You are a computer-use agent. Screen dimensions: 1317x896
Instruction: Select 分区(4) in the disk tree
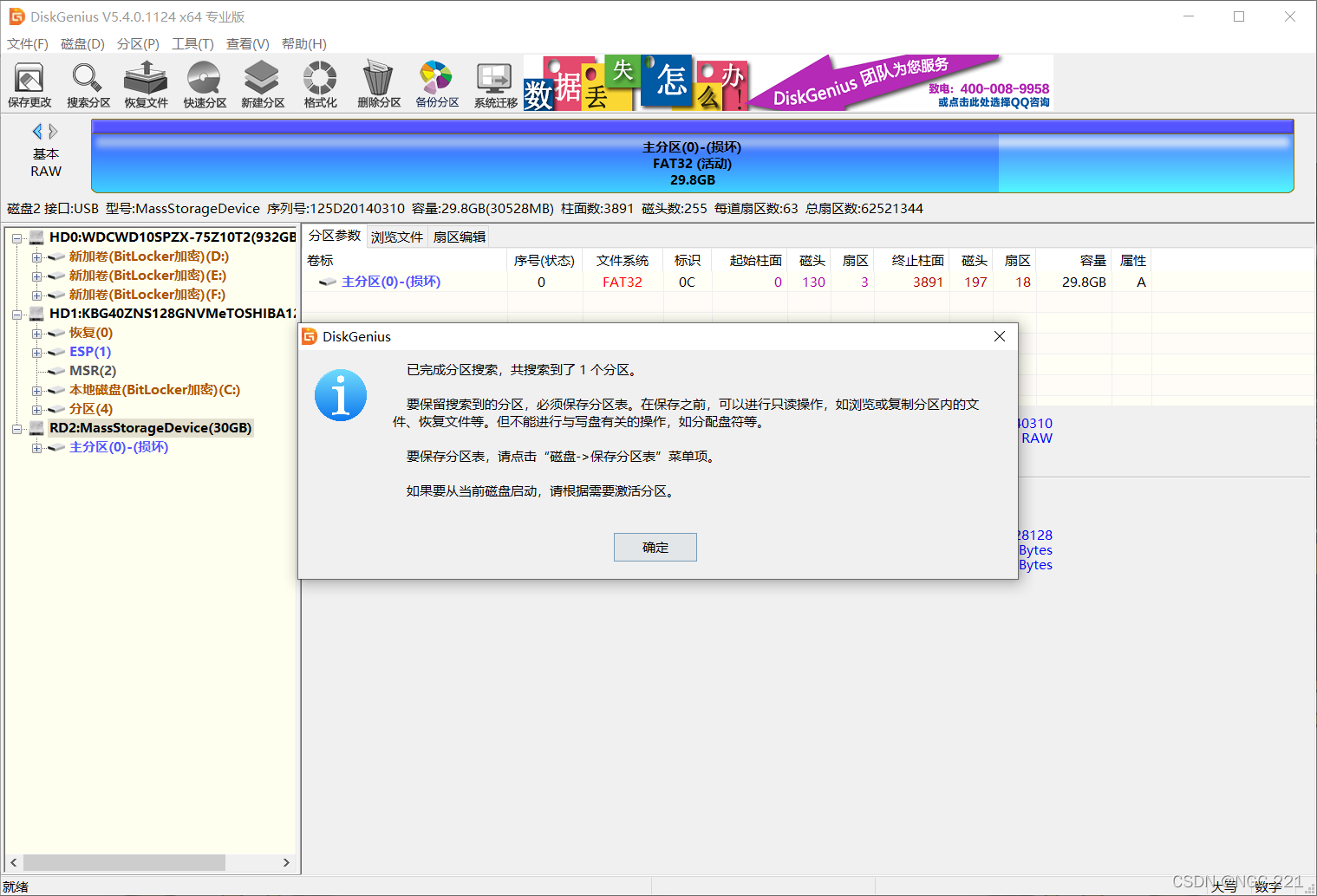91,409
